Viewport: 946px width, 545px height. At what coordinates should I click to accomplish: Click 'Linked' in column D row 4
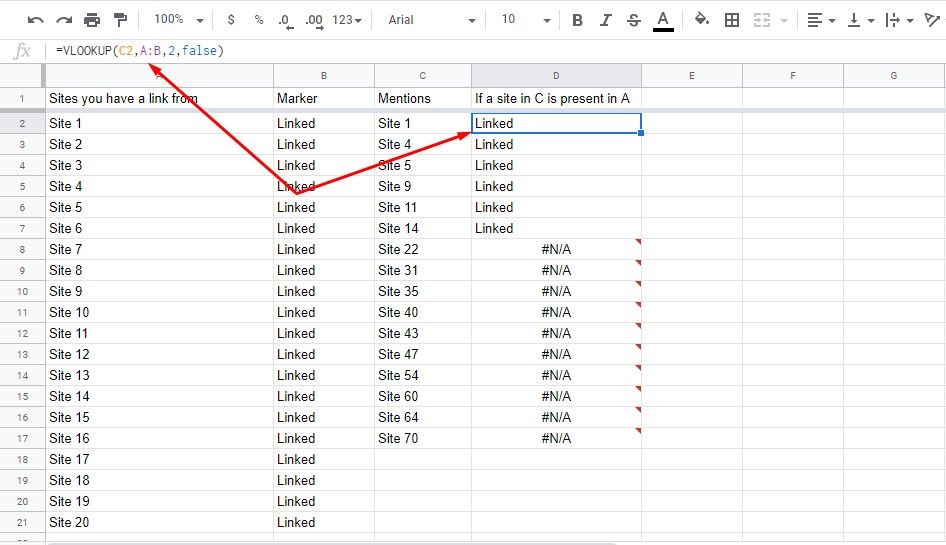[556, 165]
